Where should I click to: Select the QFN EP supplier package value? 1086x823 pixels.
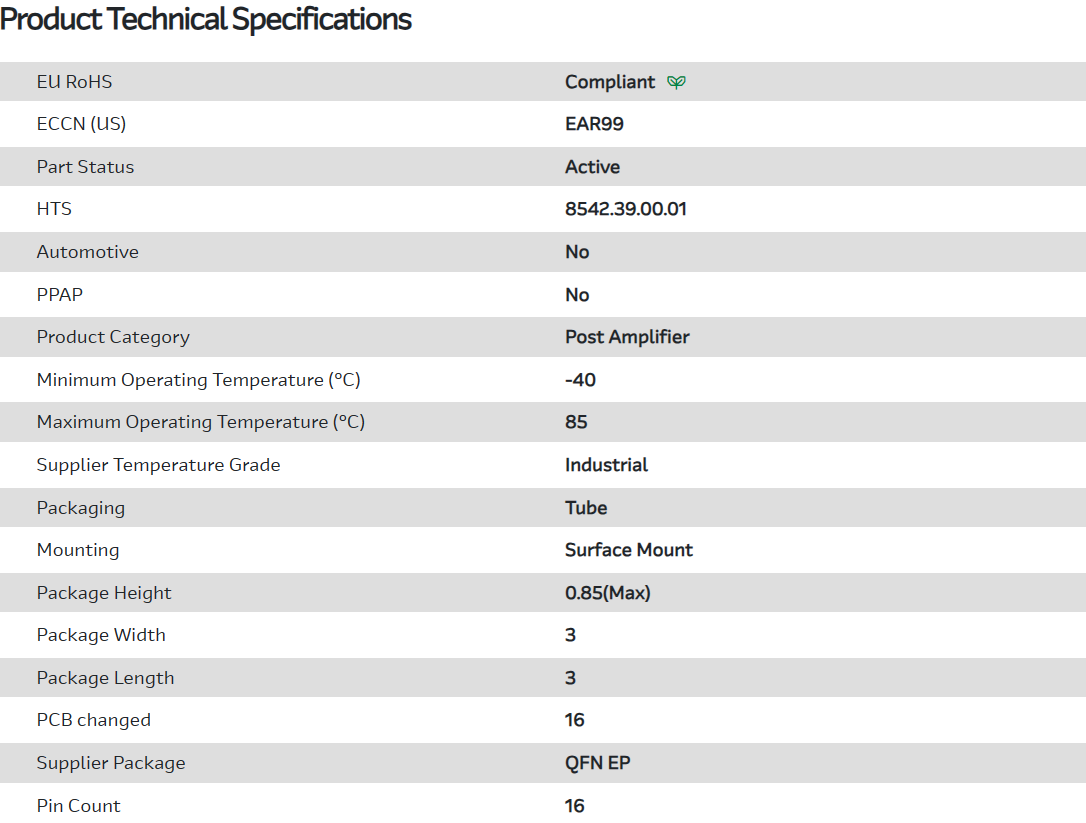pos(598,763)
